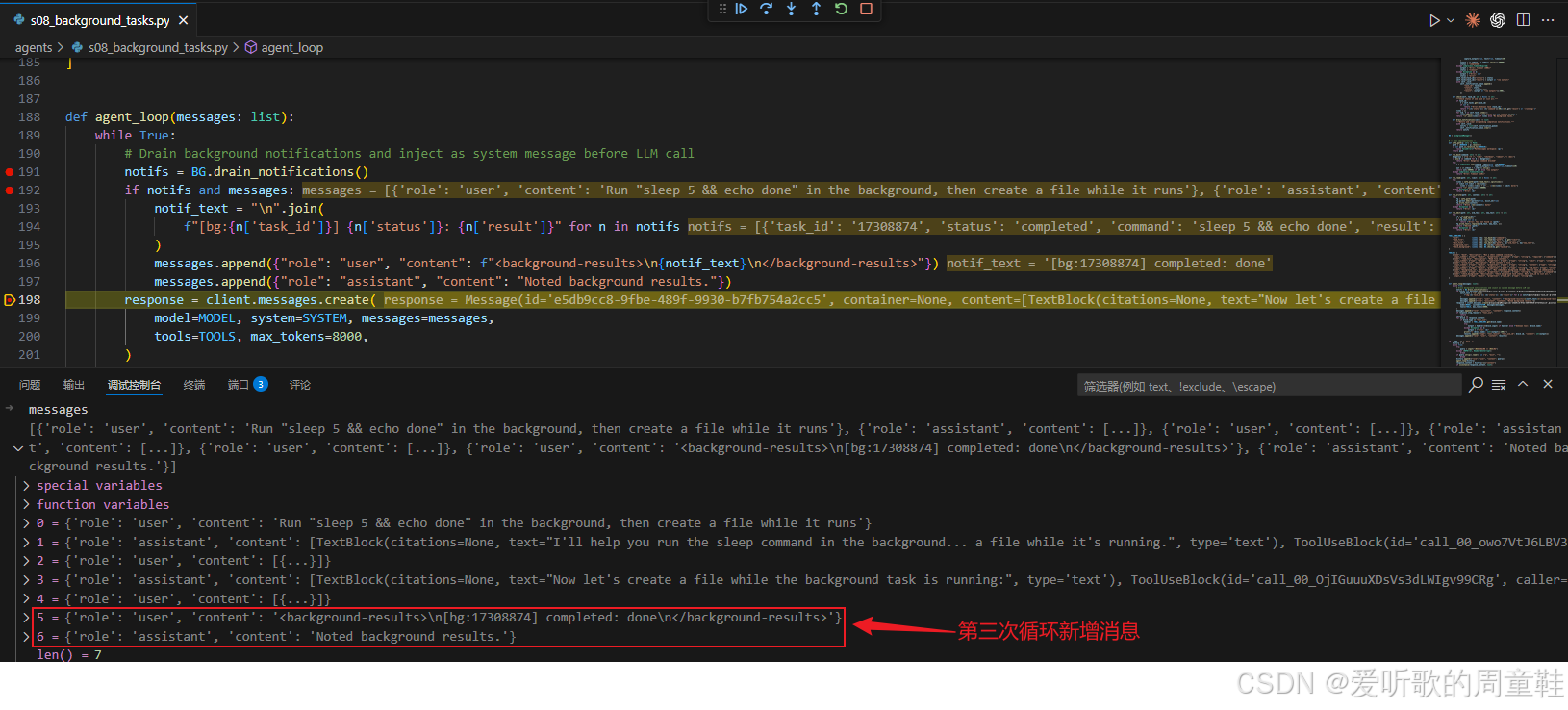Toggle the breakpoint on line 191
The height and width of the screenshot is (710, 1568).
[x=10, y=172]
